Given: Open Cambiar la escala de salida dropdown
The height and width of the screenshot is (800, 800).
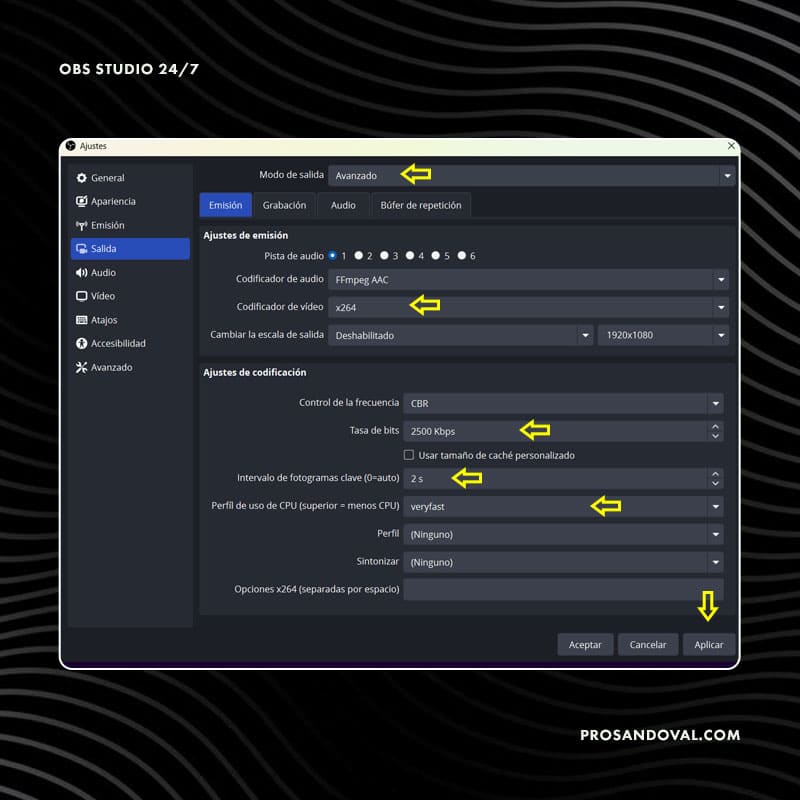Looking at the screenshot, I should [x=460, y=335].
